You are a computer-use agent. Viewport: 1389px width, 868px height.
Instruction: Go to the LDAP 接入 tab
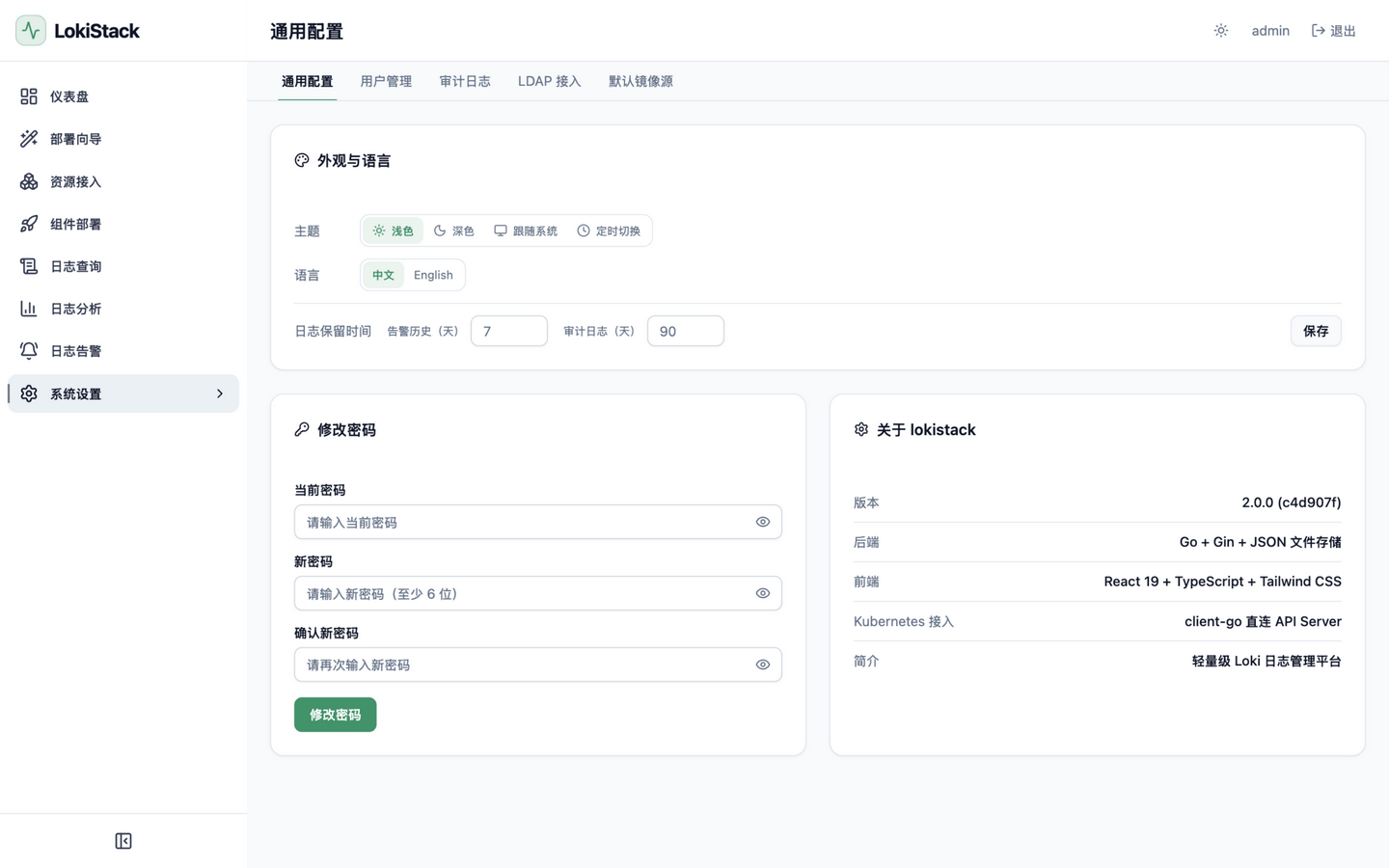tap(550, 81)
